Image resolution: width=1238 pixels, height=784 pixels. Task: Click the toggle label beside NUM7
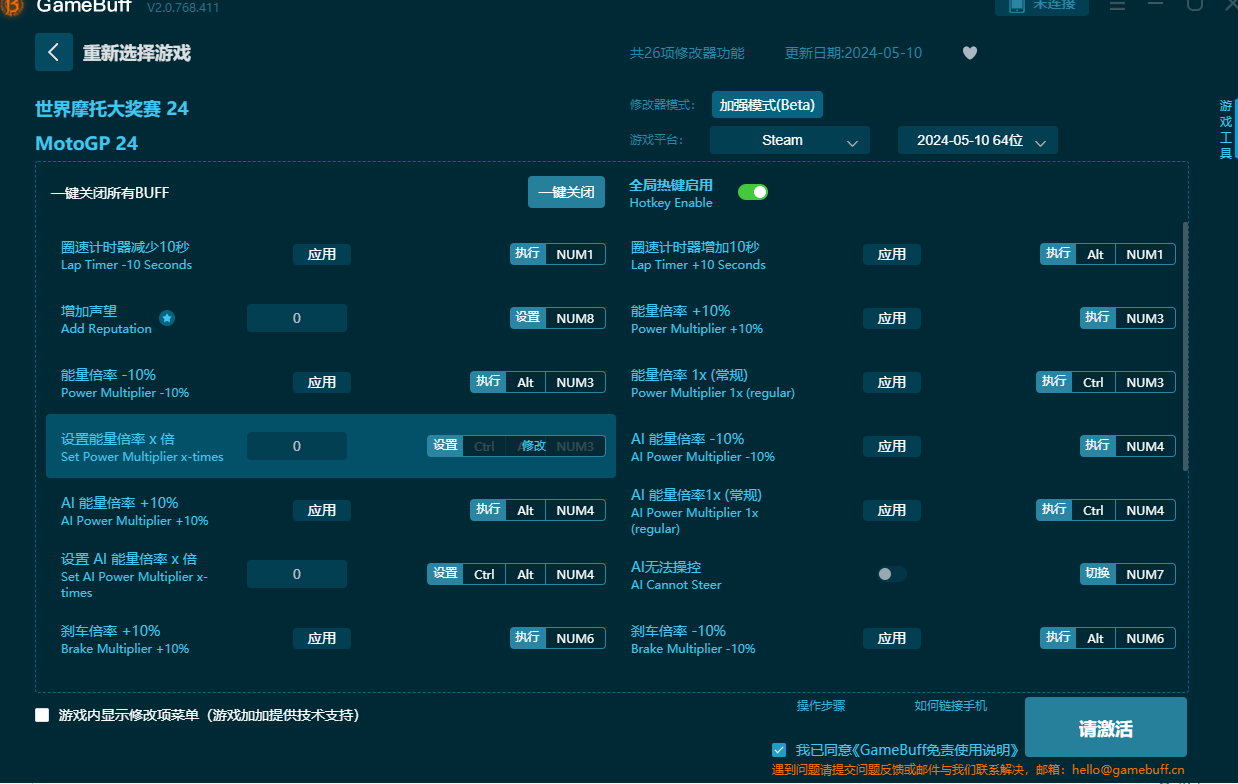click(1097, 574)
